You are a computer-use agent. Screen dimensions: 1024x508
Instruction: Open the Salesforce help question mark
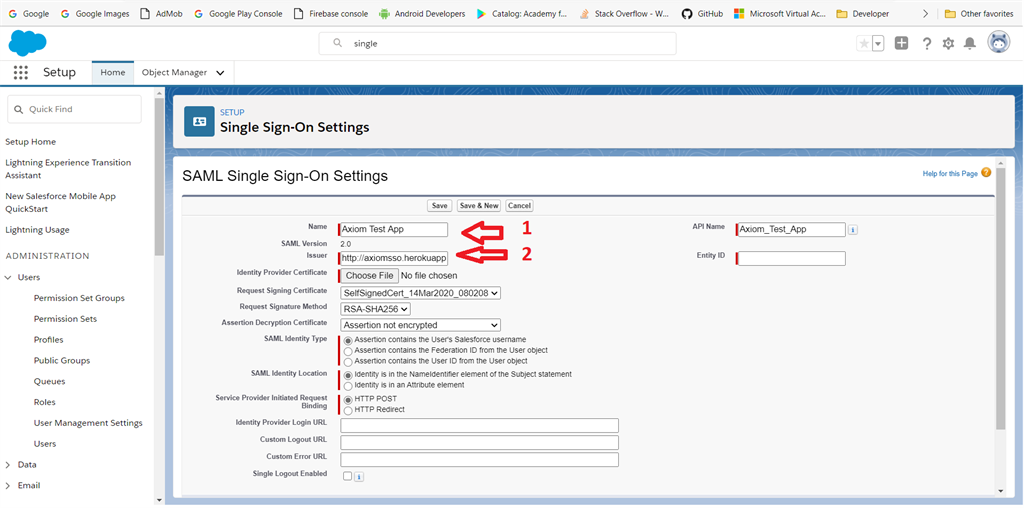point(926,43)
